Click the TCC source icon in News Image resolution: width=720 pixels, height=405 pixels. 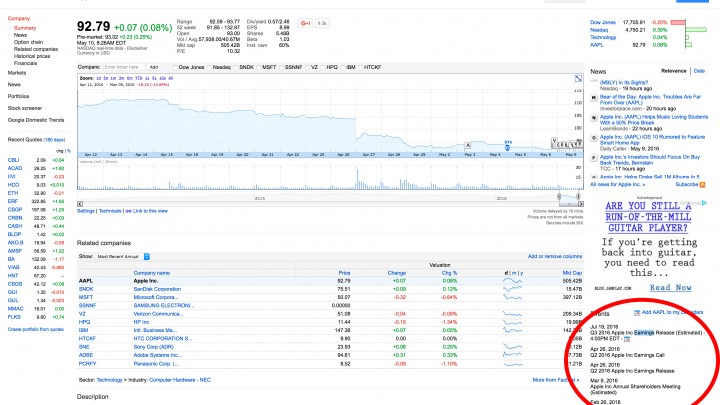[x=594, y=158]
